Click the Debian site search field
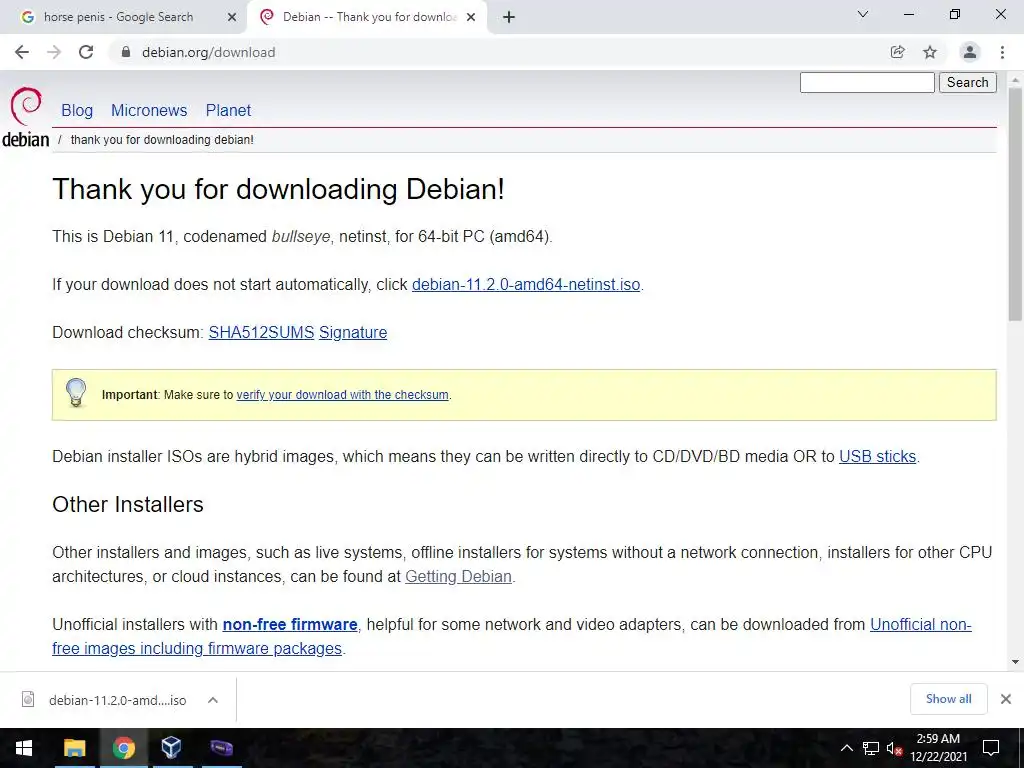 [867, 82]
